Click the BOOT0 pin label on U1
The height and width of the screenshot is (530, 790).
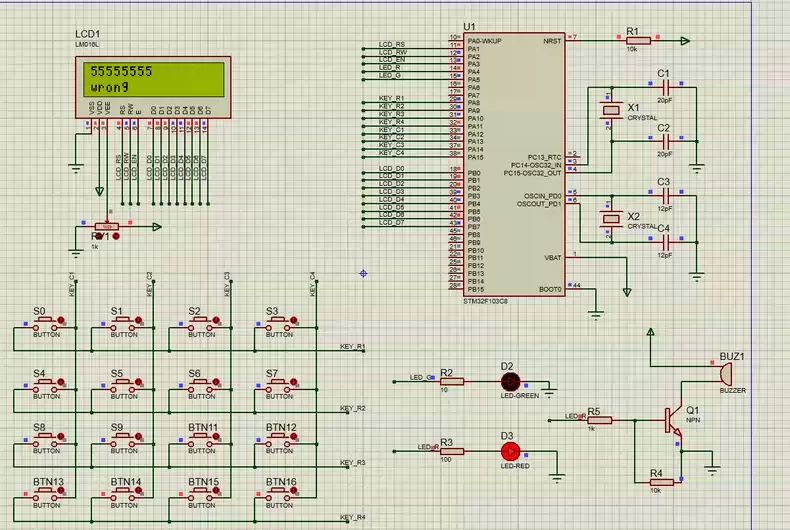pyautogui.click(x=550, y=290)
